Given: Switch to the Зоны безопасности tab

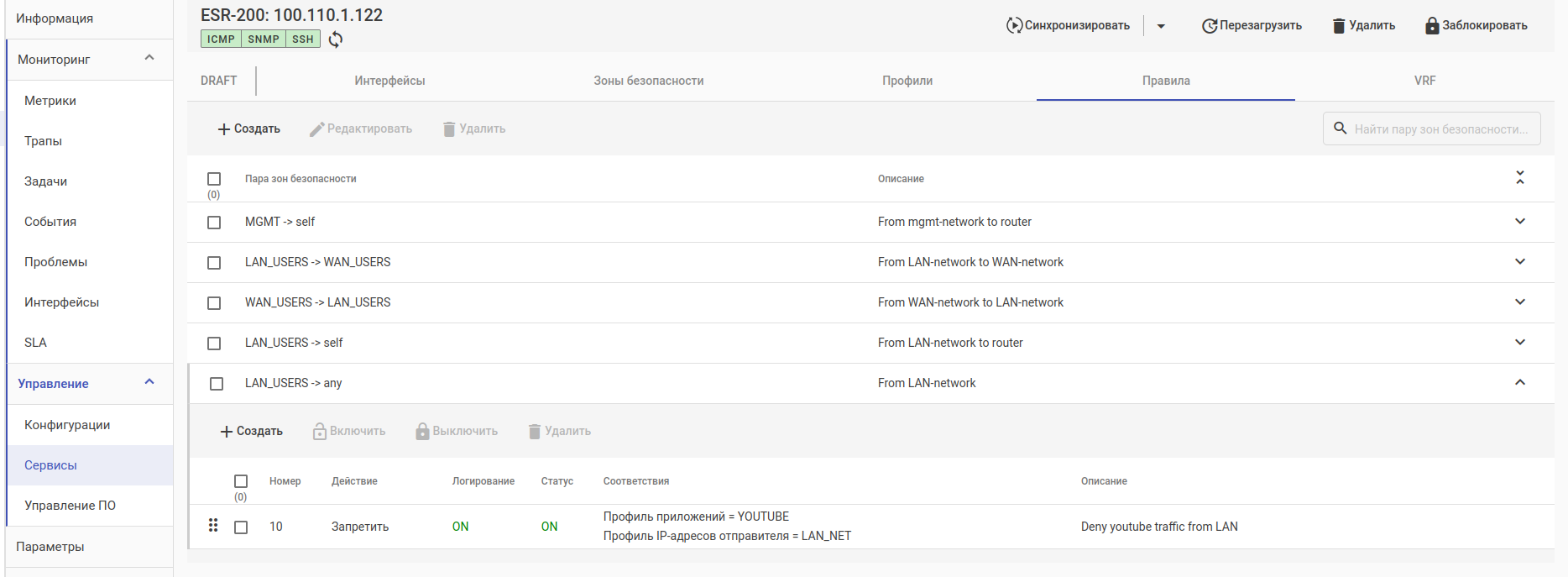Looking at the screenshot, I should tap(648, 81).
